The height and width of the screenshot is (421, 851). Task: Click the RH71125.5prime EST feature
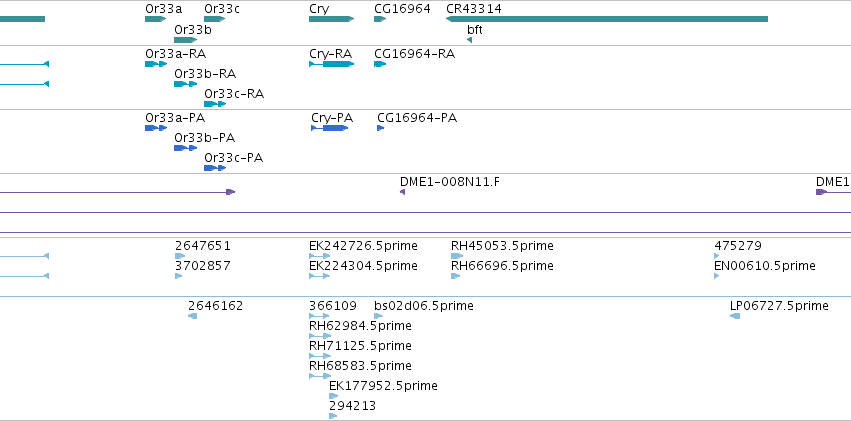(x=320, y=356)
